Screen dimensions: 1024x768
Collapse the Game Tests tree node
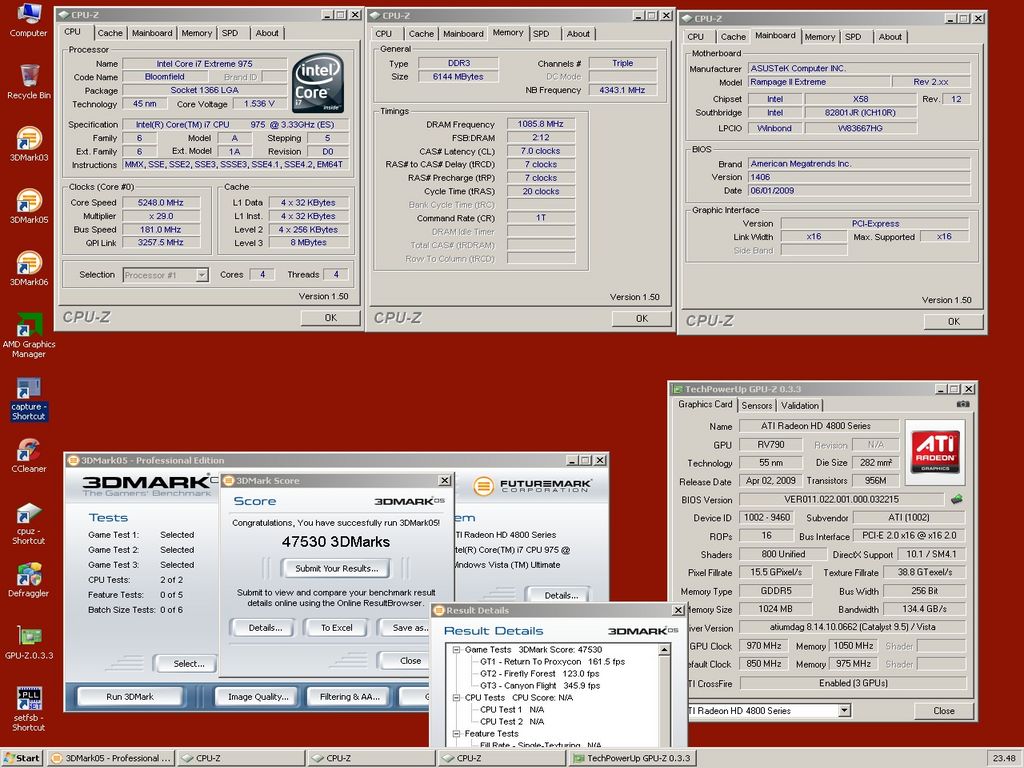(x=457, y=650)
